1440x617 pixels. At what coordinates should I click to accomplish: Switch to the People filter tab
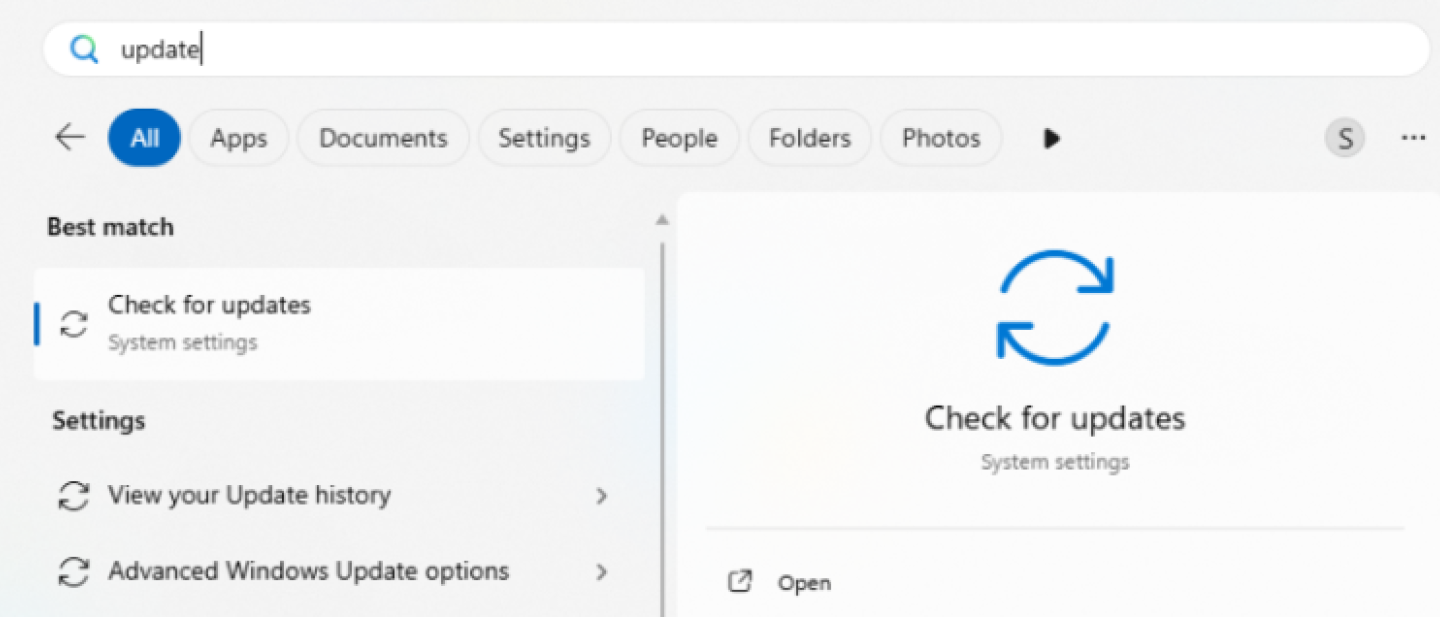pyautogui.click(x=679, y=138)
